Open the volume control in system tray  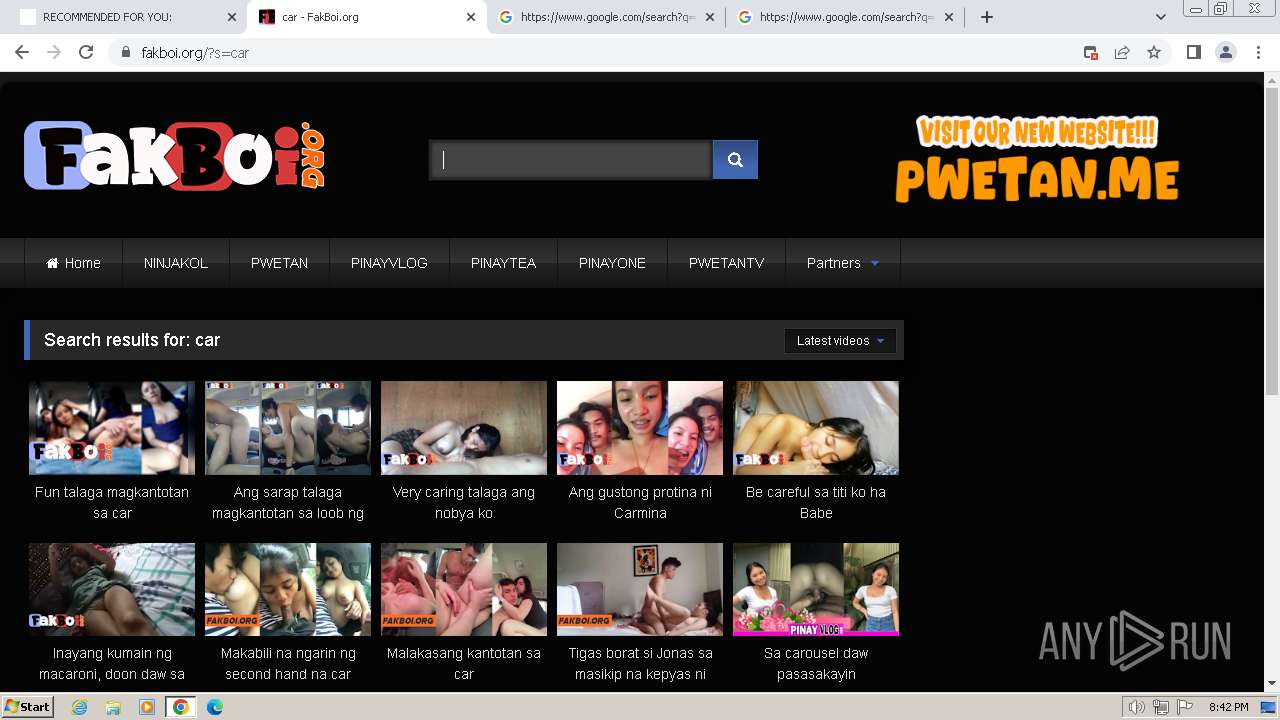click(1137, 707)
